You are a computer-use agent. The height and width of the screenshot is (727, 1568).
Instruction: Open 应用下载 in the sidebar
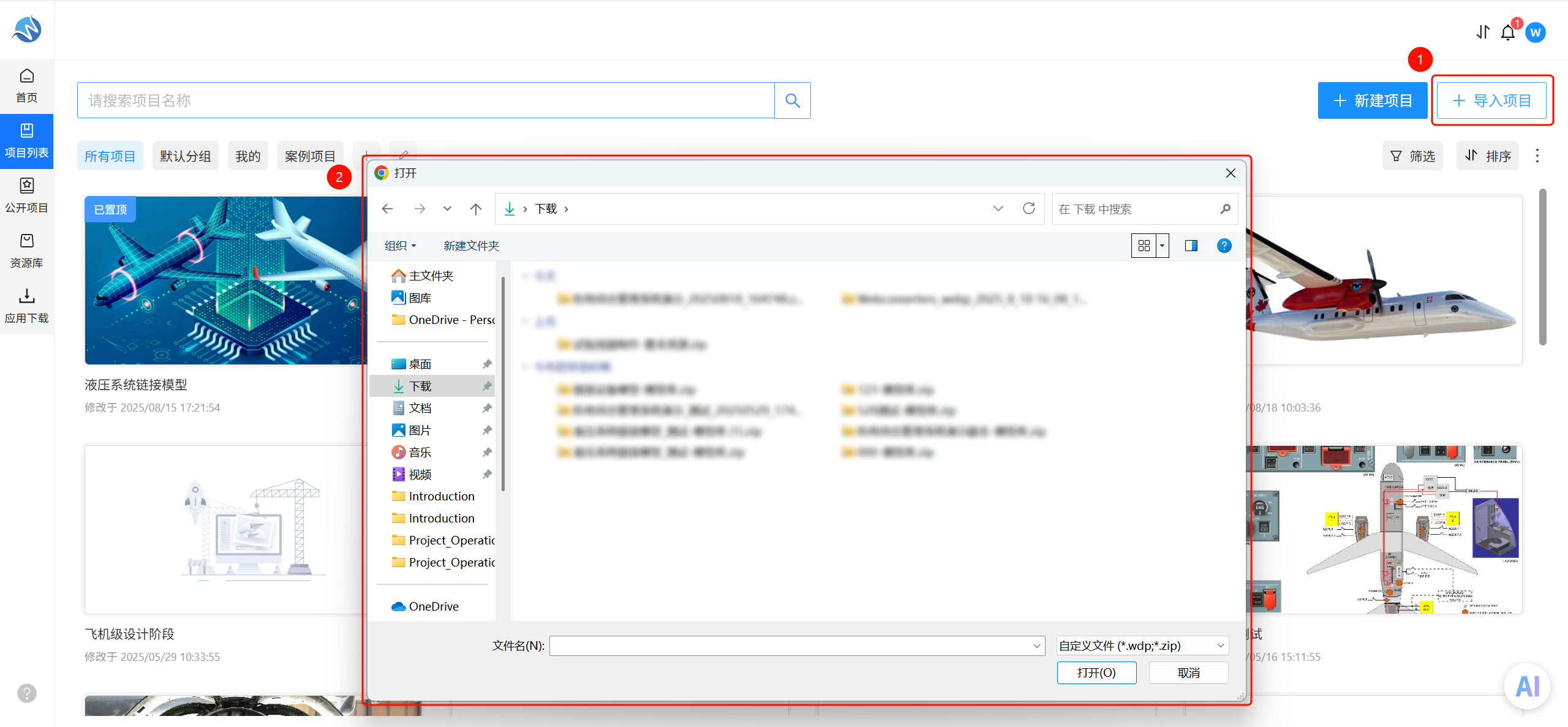point(26,306)
